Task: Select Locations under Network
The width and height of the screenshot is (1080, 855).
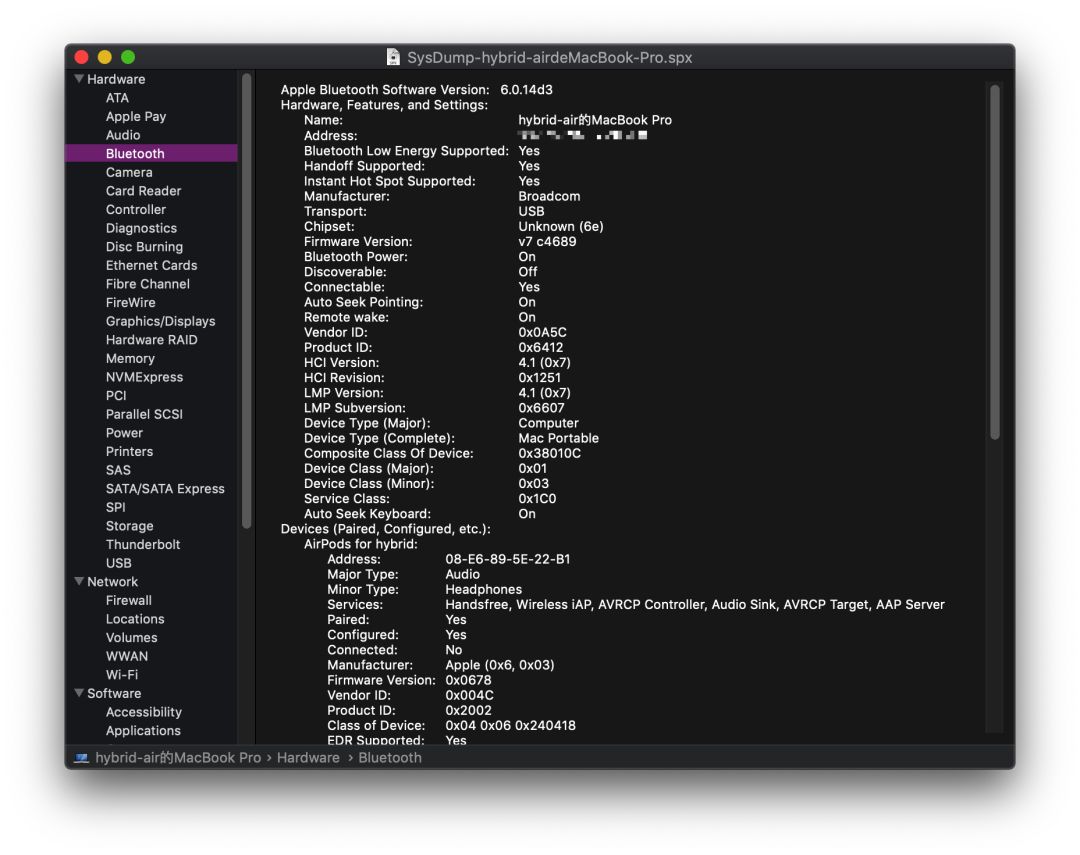Action: [x=135, y=619]
